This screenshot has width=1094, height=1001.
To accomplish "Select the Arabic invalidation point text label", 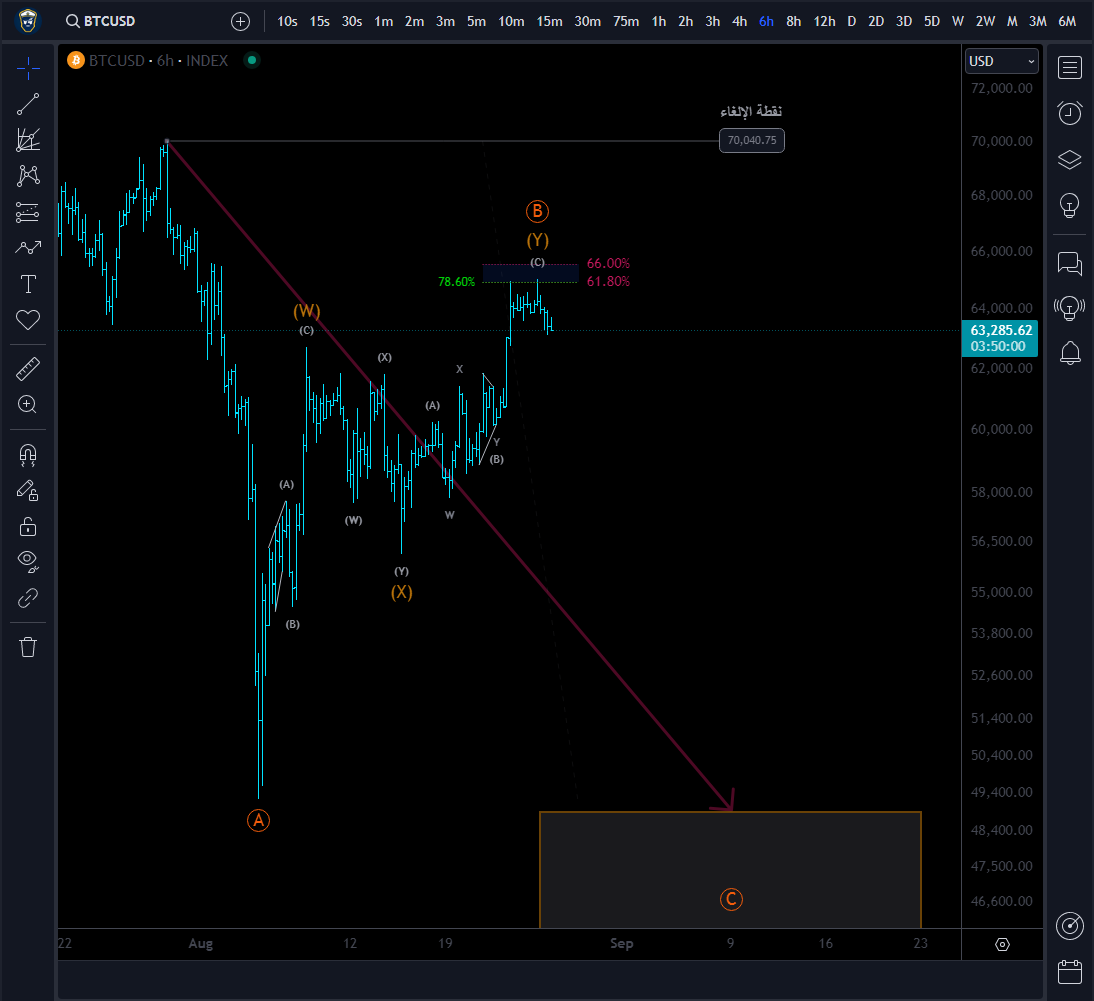I will tap(751, 112).
